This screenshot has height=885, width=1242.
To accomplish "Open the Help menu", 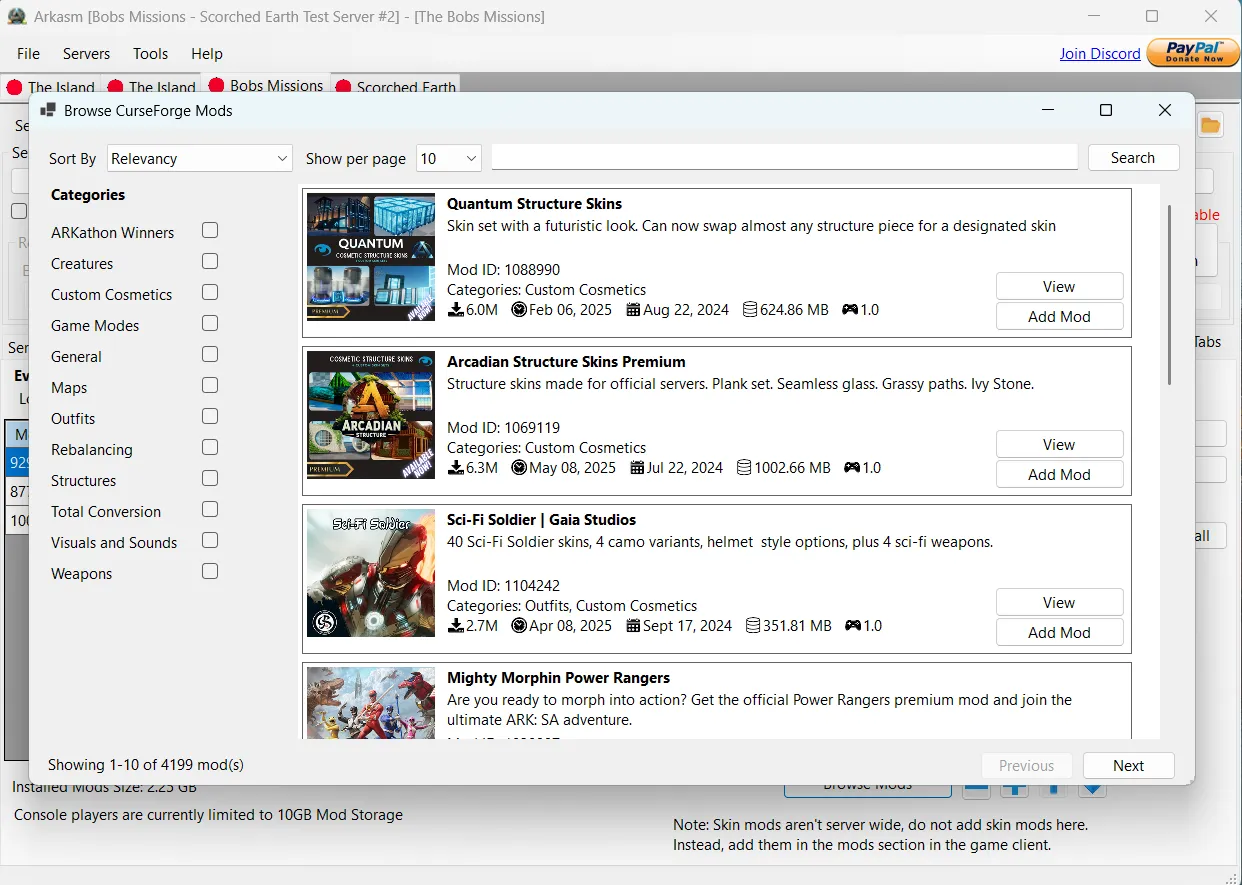I will point(207,54).
